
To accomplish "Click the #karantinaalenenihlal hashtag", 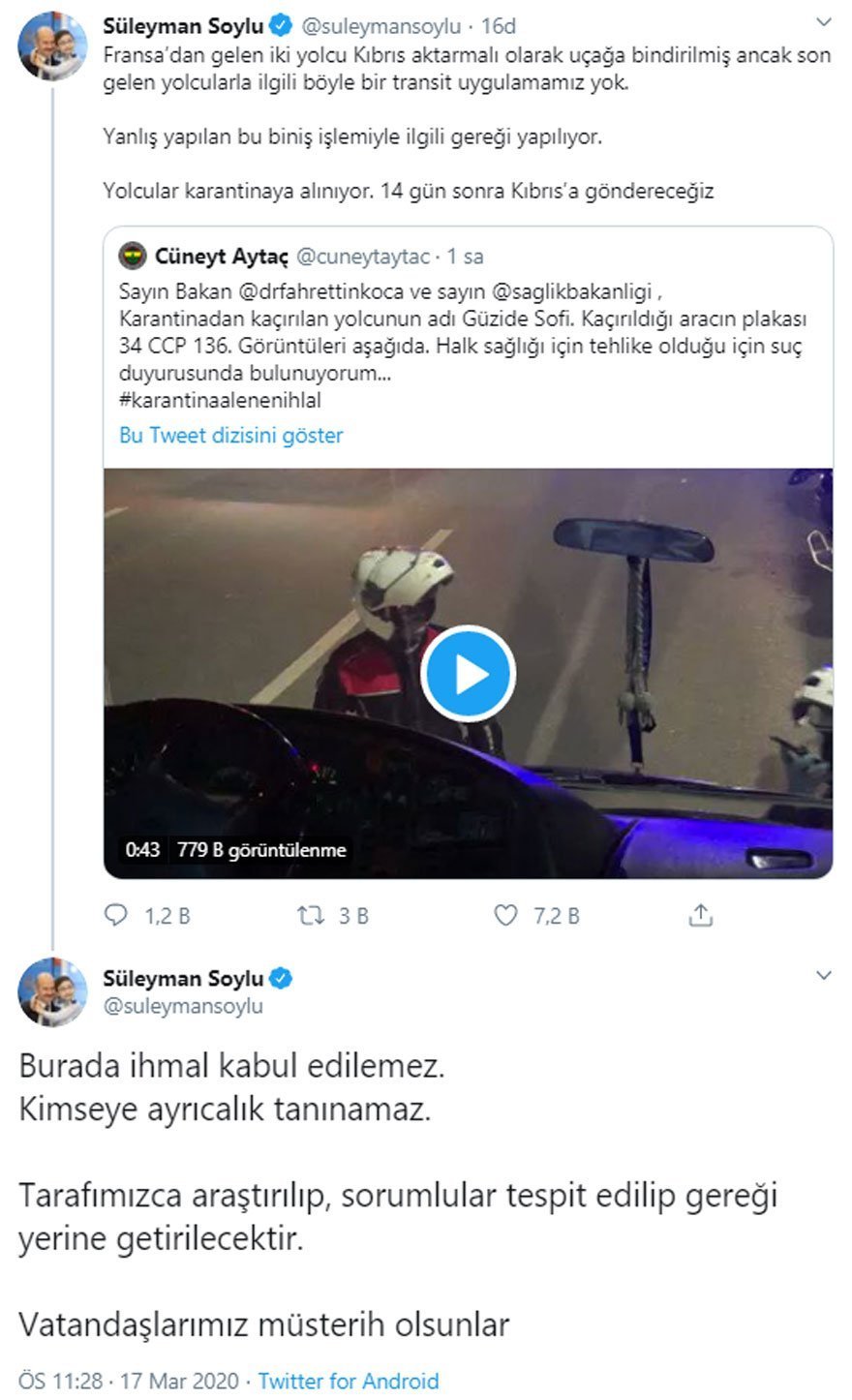I will (x=220, y=400).
